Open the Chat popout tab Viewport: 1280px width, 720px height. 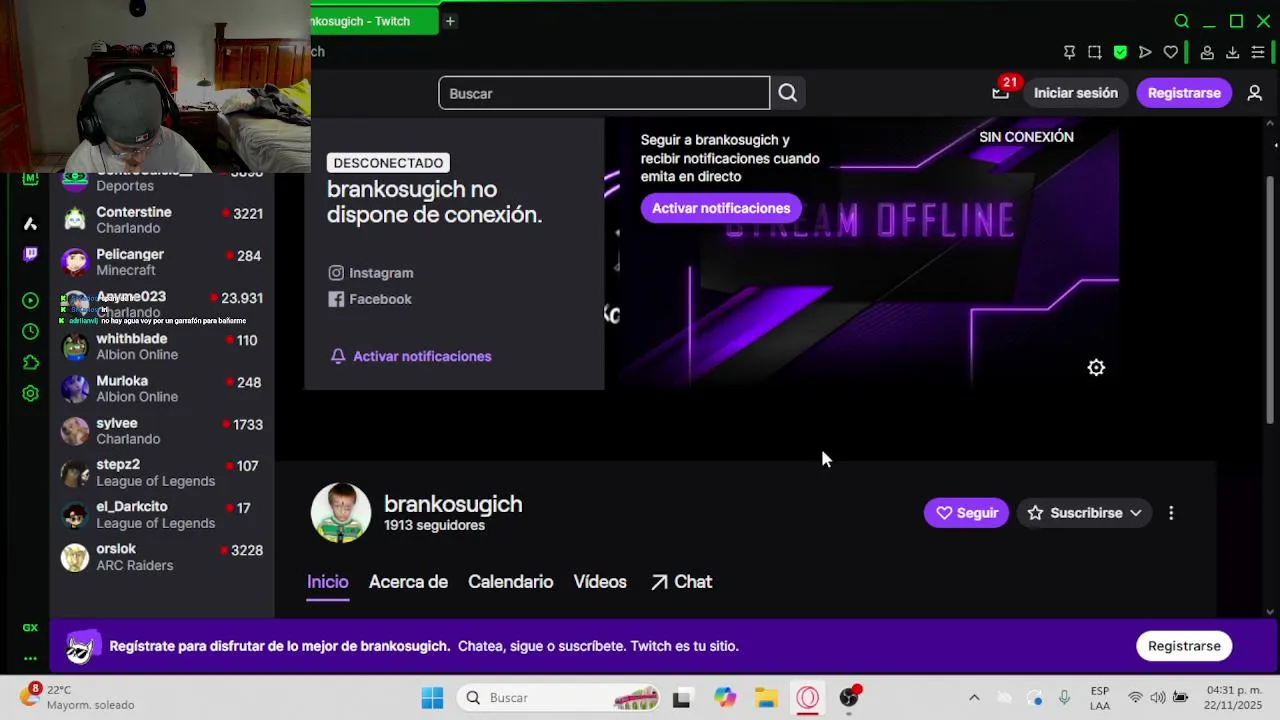coord(681,582)
